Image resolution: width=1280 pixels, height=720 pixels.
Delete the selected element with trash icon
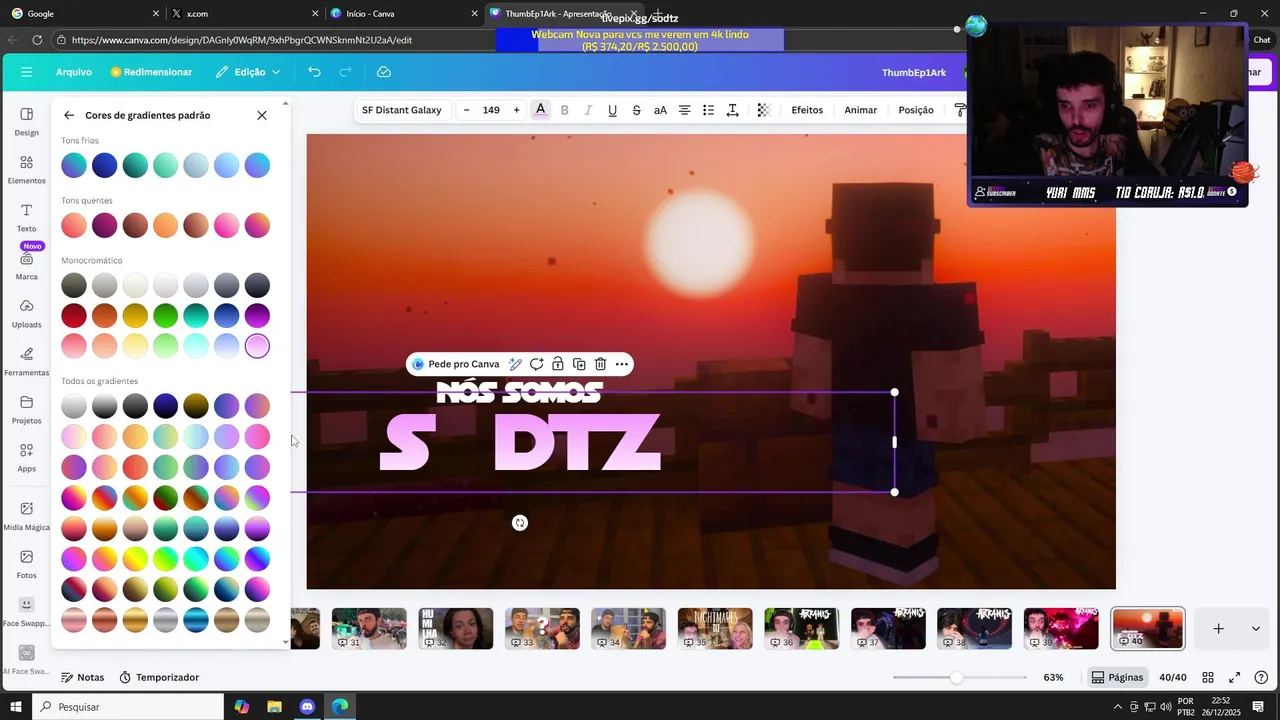[600, 364]
